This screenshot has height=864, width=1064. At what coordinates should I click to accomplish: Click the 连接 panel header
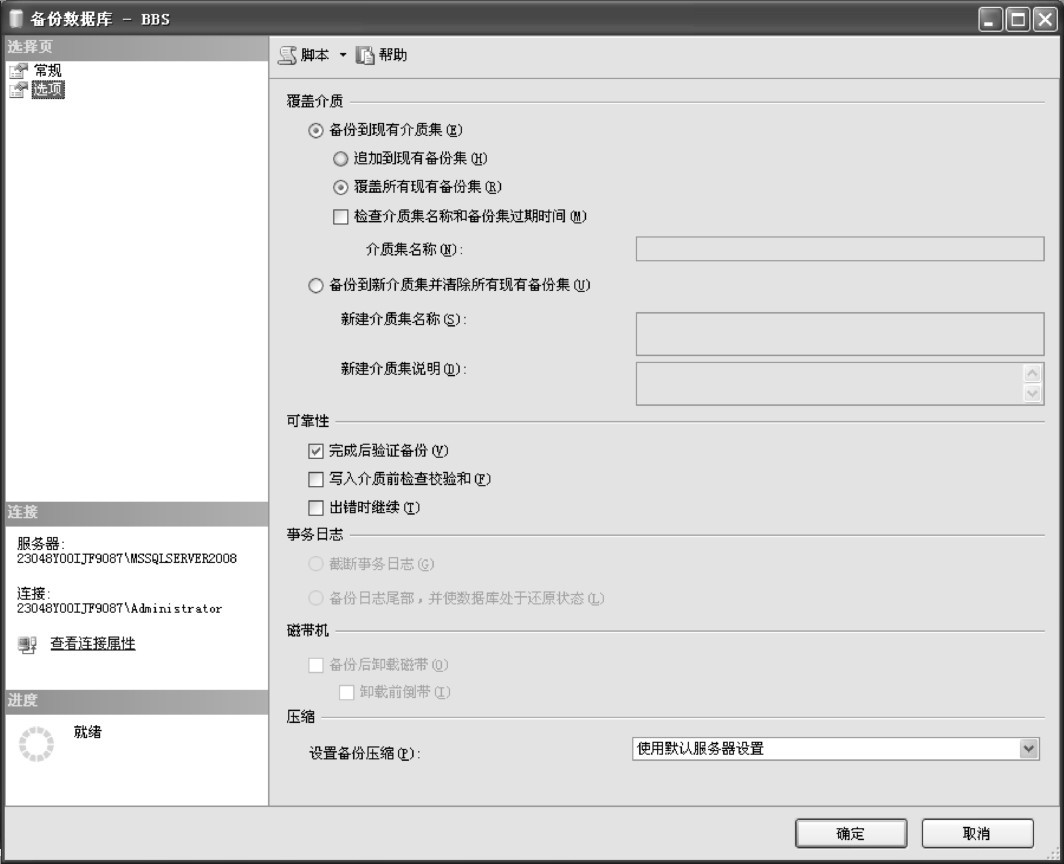coord(136,512)
